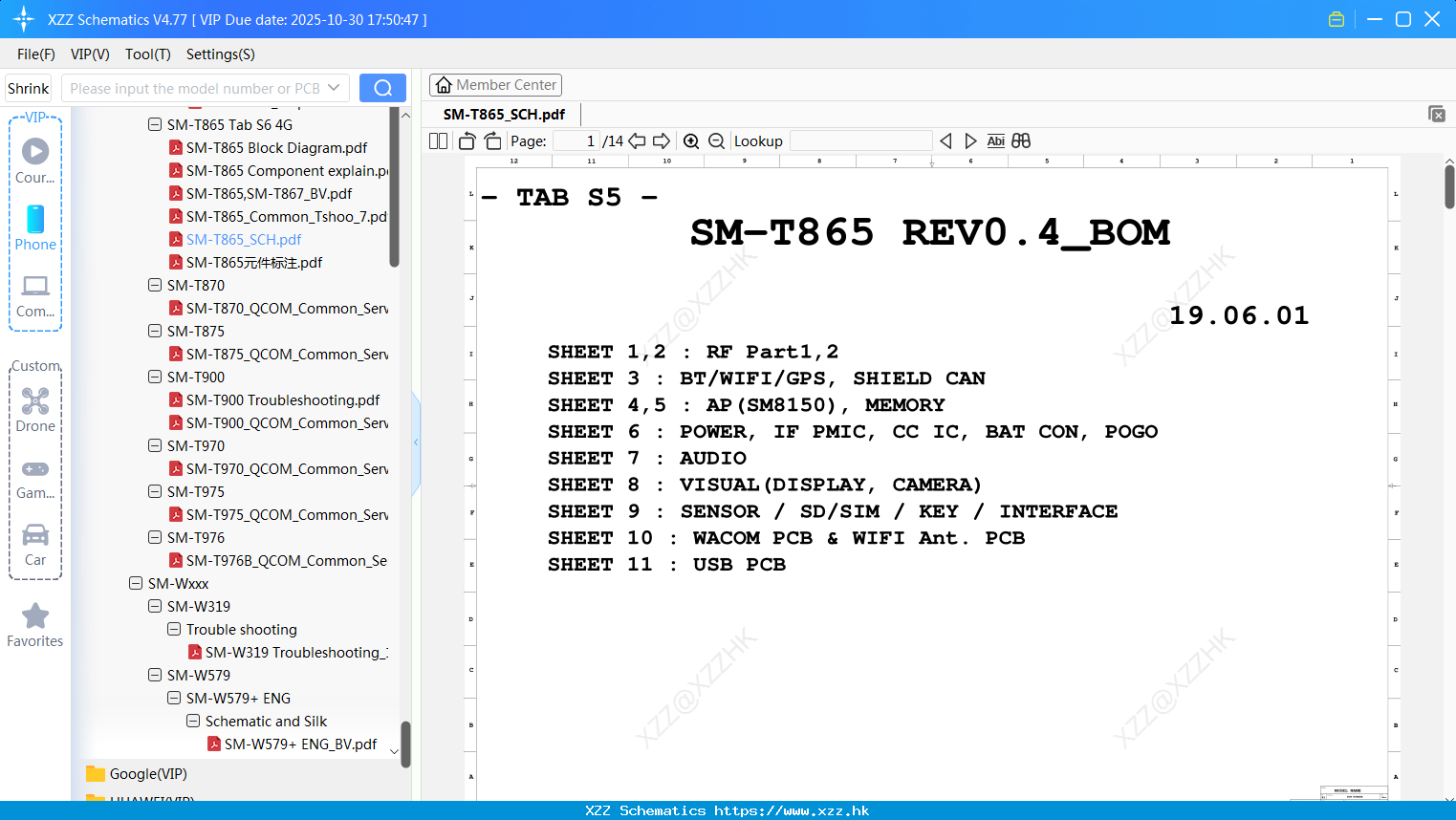This screenshot has height=820, width=1456.
Task: Toggle the Abi match-case option
Action: pyautogui.click(x=995, y=140)
